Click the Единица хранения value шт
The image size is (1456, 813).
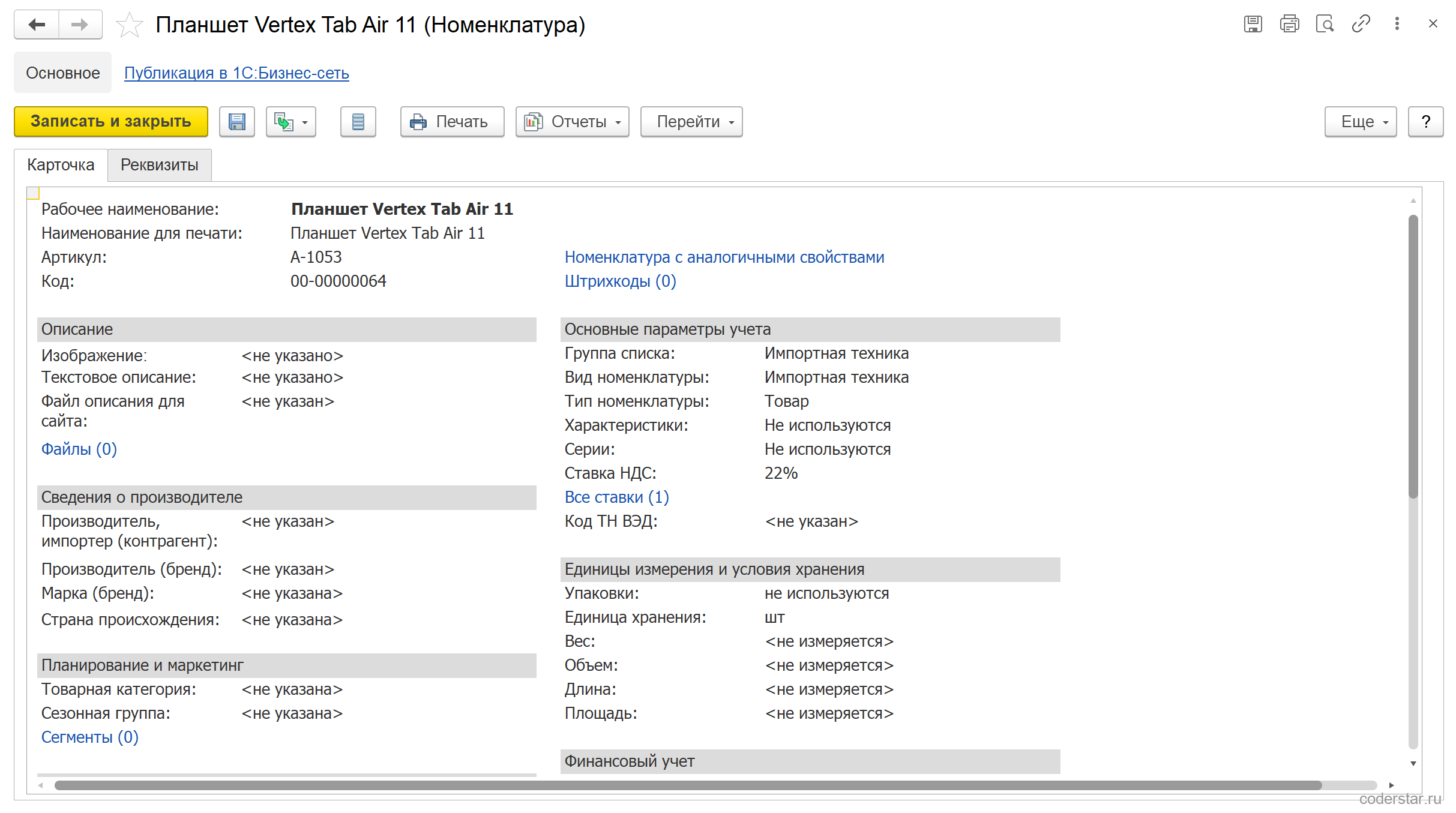click(775, 617)
